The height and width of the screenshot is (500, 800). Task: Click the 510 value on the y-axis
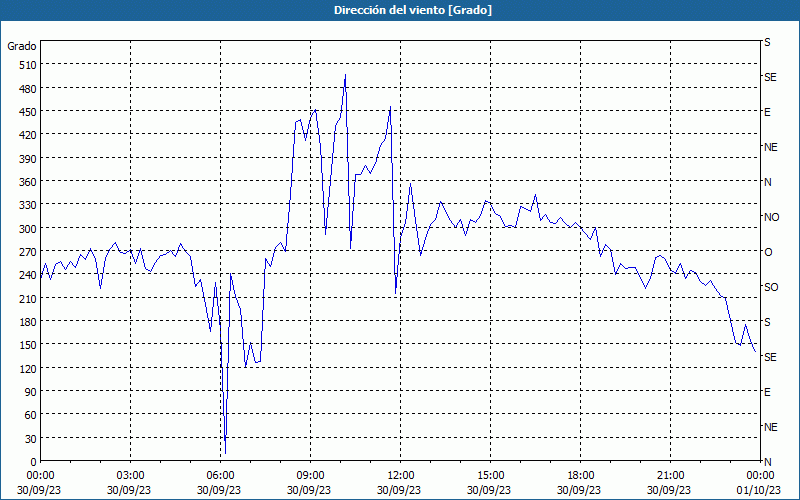pos(28,65)
